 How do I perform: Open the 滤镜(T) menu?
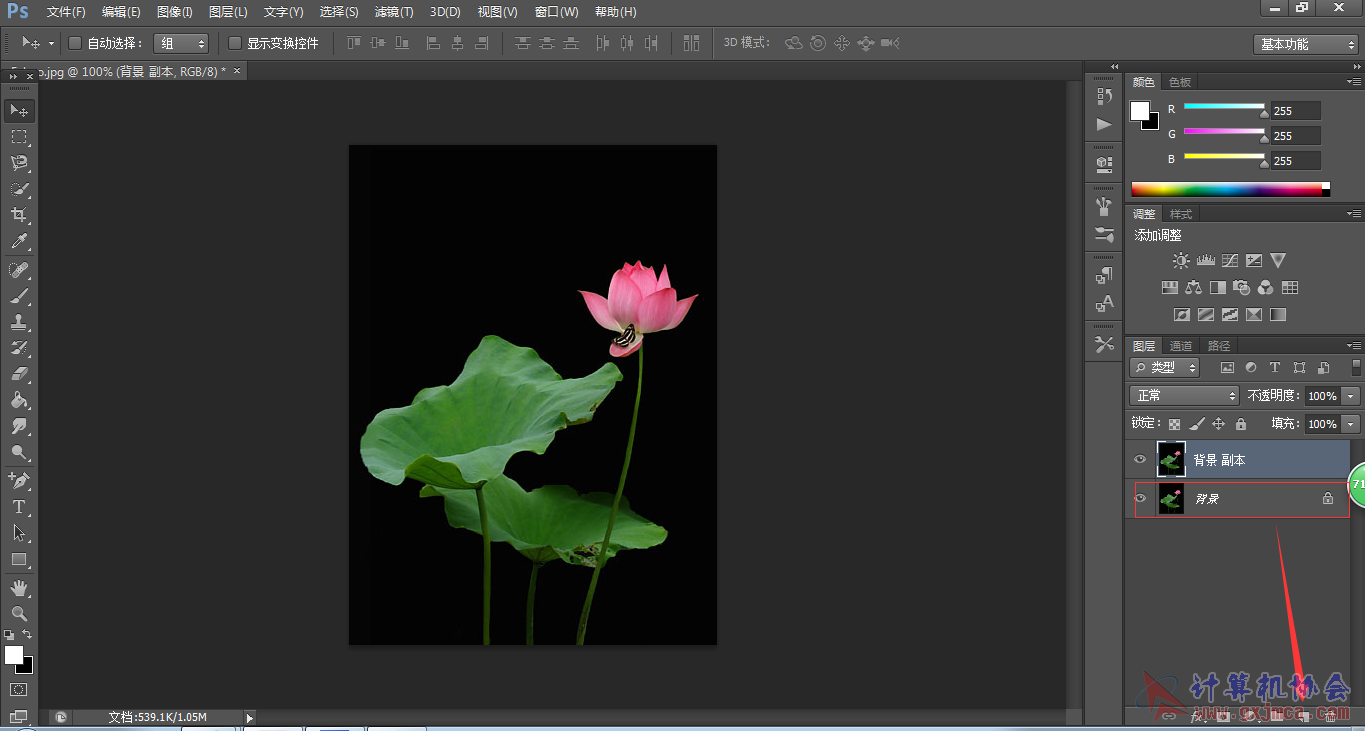pos(394,12)
